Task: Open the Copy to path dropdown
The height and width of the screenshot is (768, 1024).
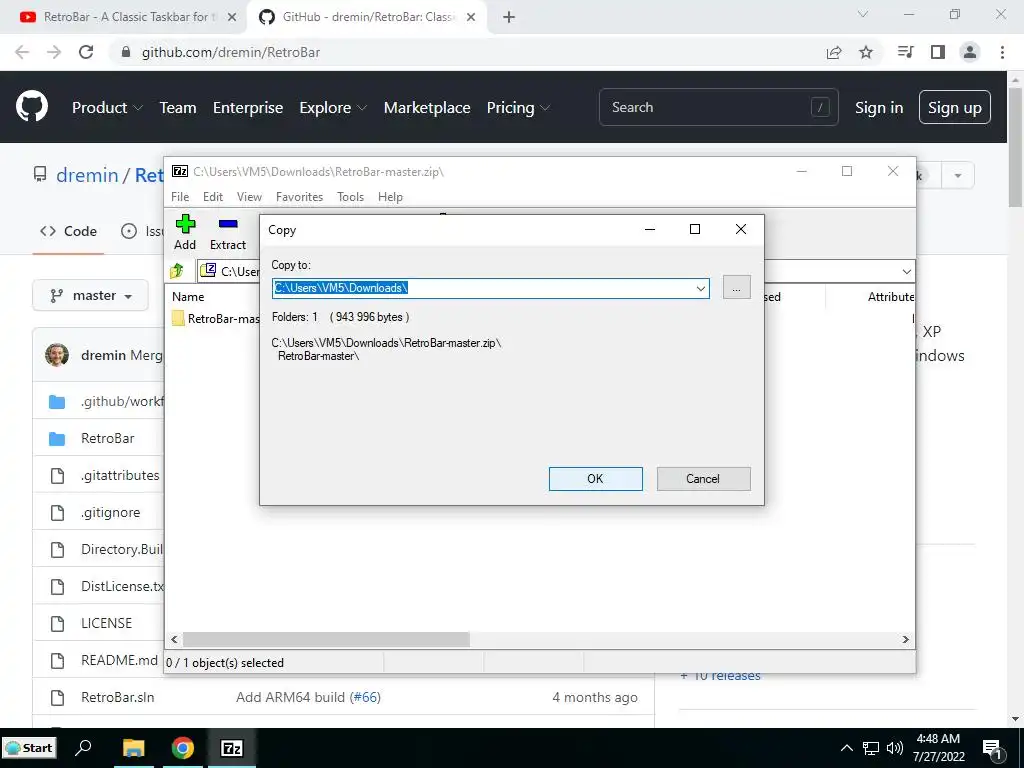Action: [700, 288]
